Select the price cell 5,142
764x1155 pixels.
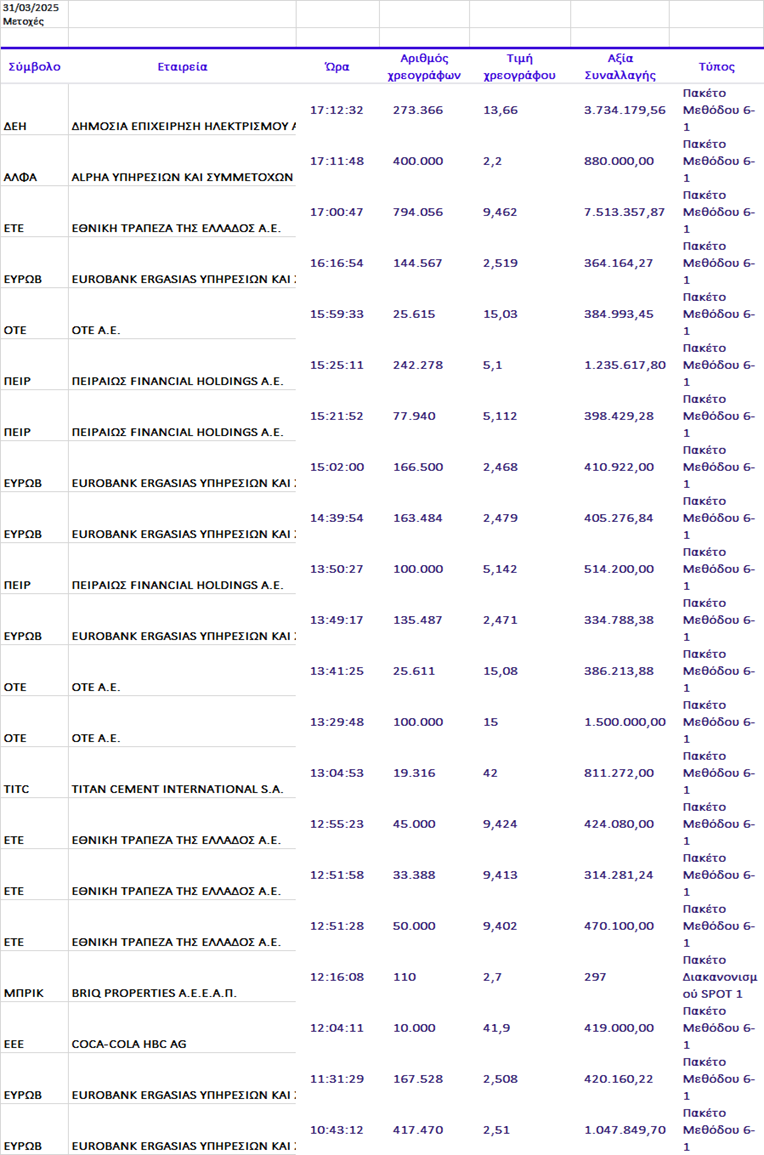pyautogui.click(x=500, y=569)
